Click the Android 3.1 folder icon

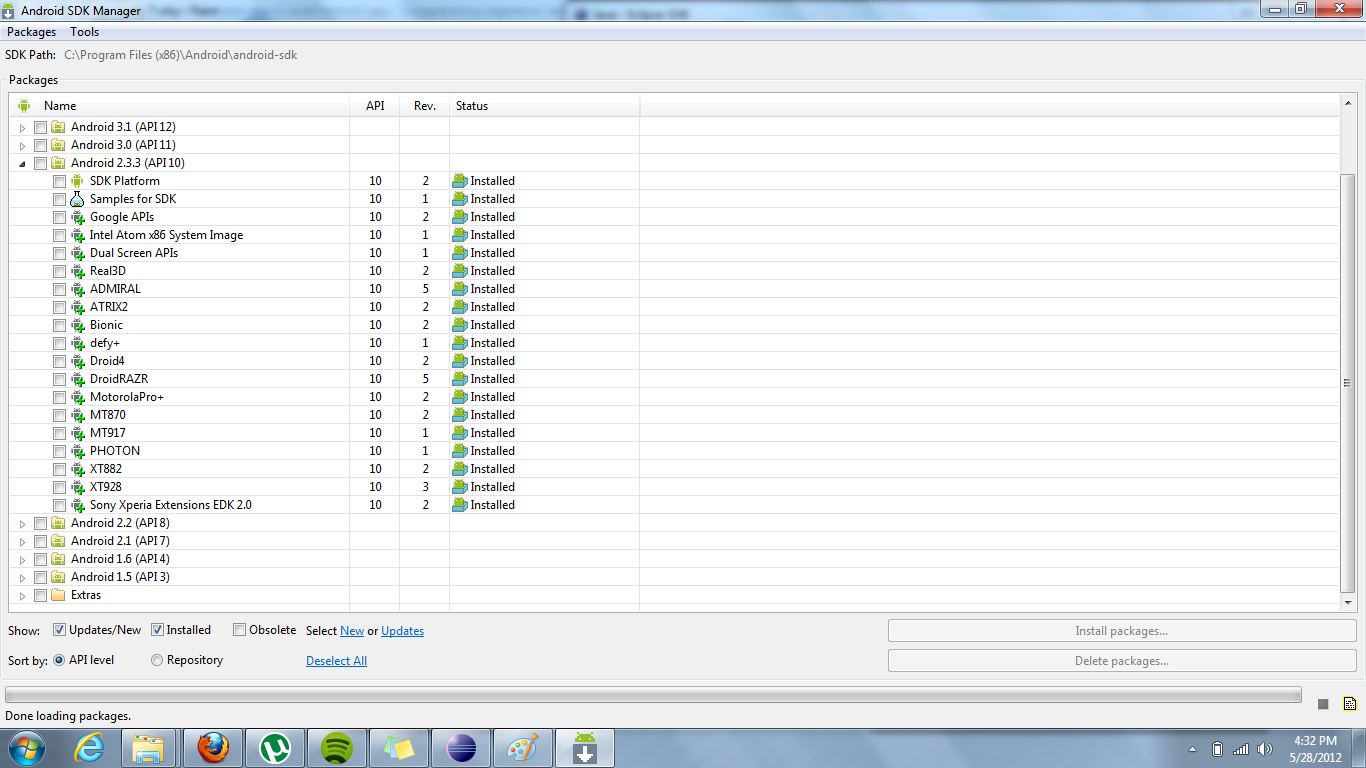tap(58, 127)
